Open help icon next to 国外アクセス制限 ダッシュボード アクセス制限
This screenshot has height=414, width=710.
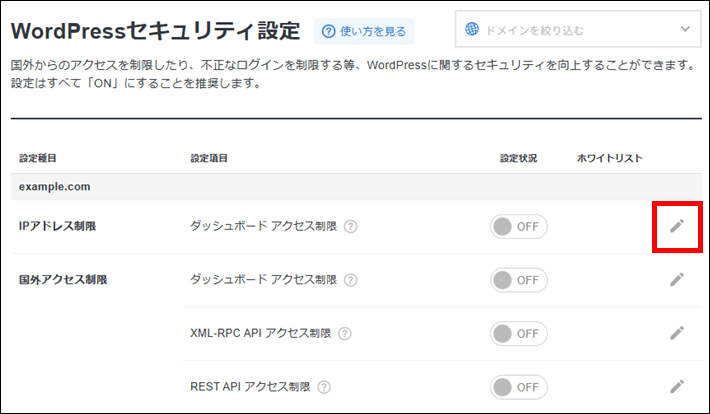[x=350, y=280]
